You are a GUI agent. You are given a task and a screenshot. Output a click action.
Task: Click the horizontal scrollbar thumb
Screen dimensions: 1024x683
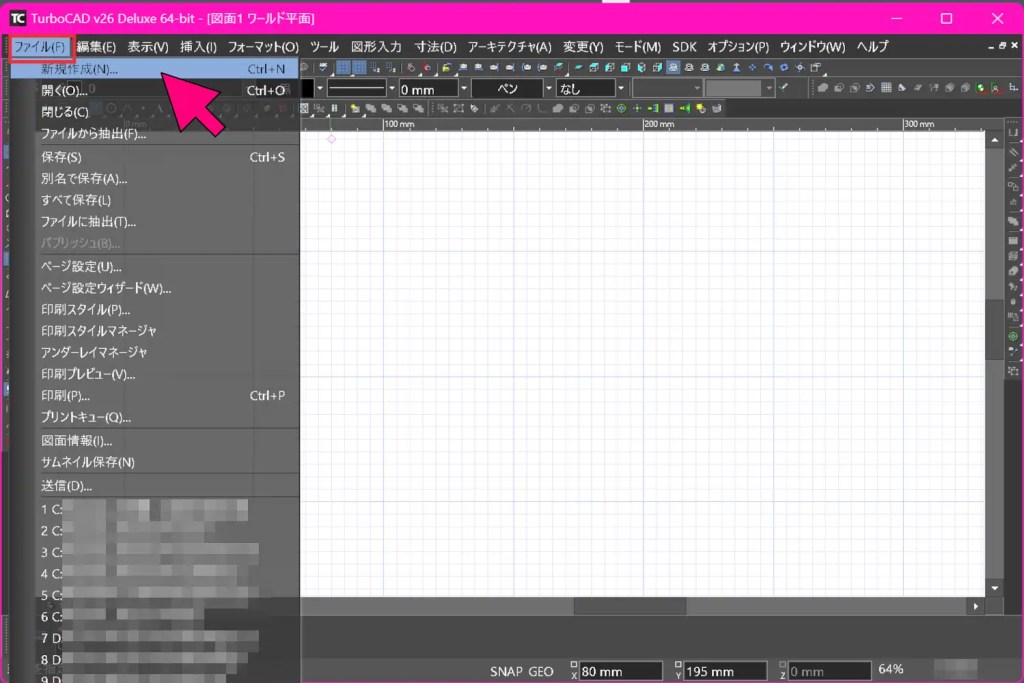coord(630,607)
